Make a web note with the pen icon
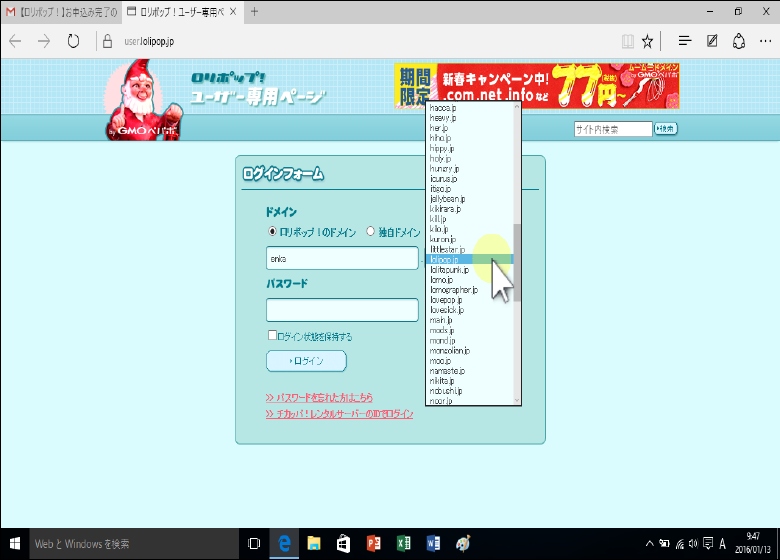This screenshot has height=560, width=780. click(712, 41)
